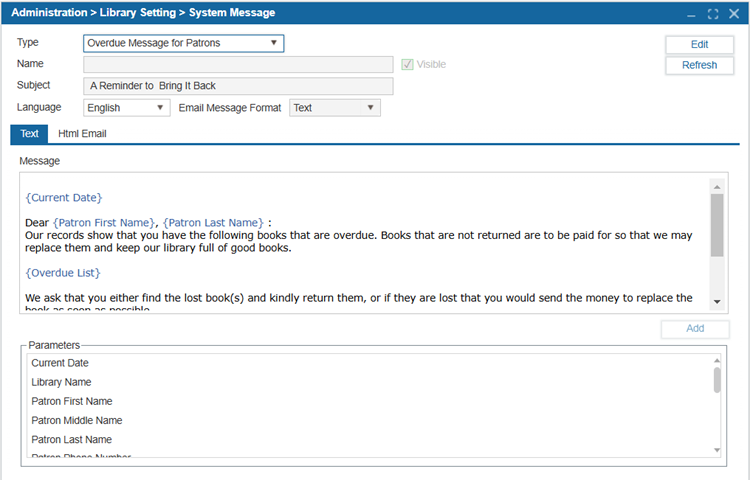Pick Patron Middle Name from list
This screenshot has width=750, height=480.
click(75, 420)
